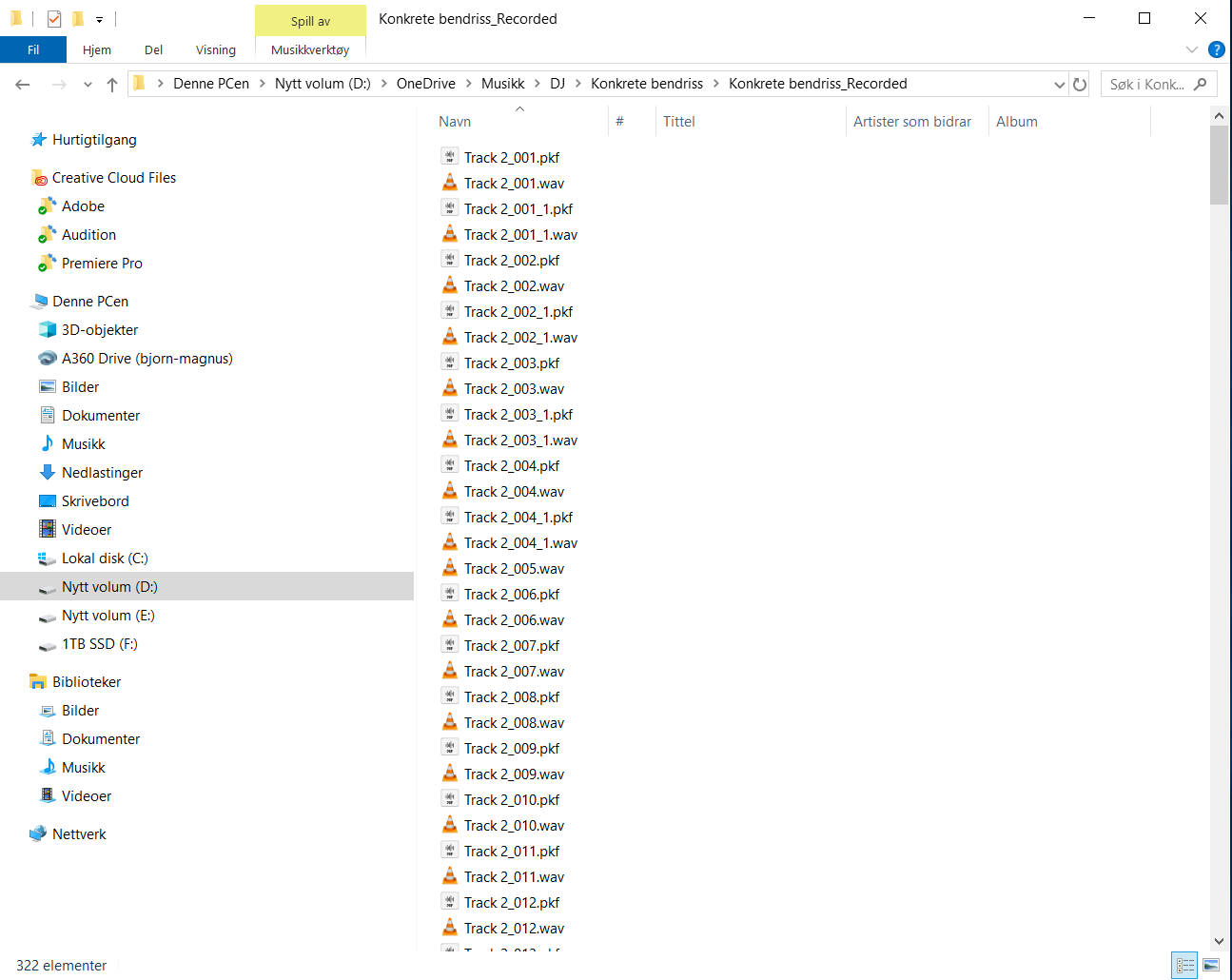Click the Hurtigtilgang star icon

[39, 140]
